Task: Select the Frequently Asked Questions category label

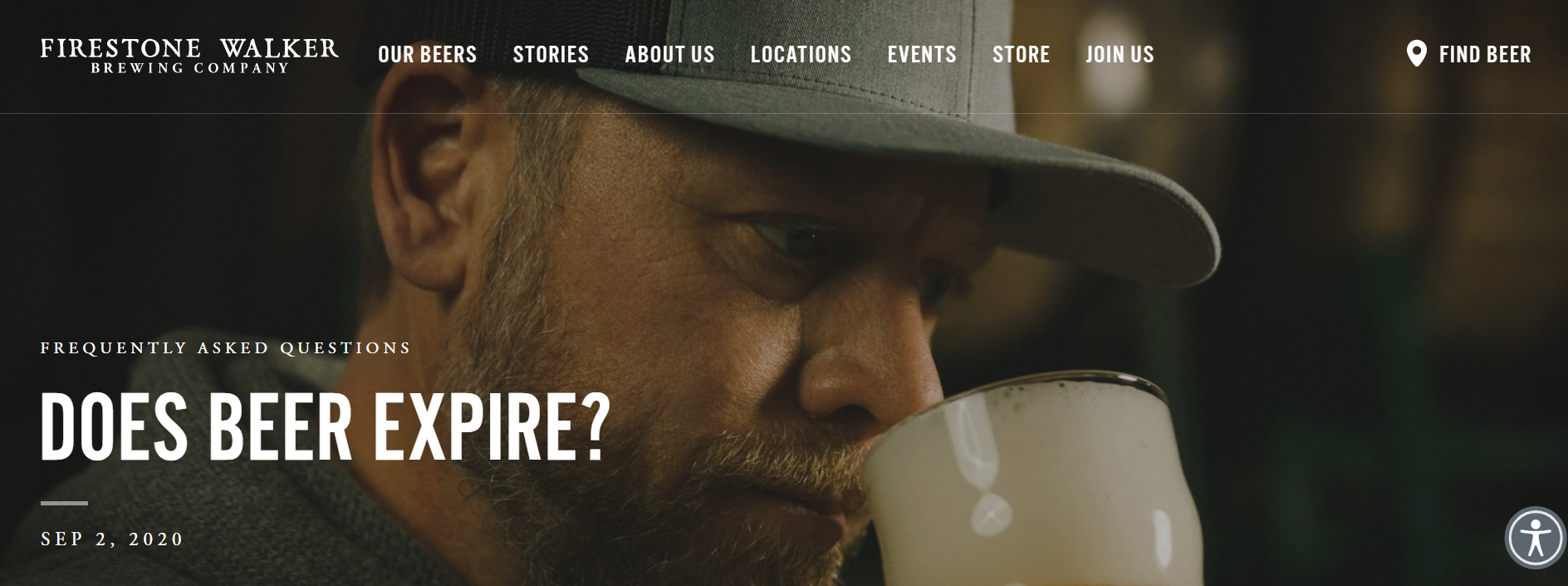Action: click(x=226, y=347)
